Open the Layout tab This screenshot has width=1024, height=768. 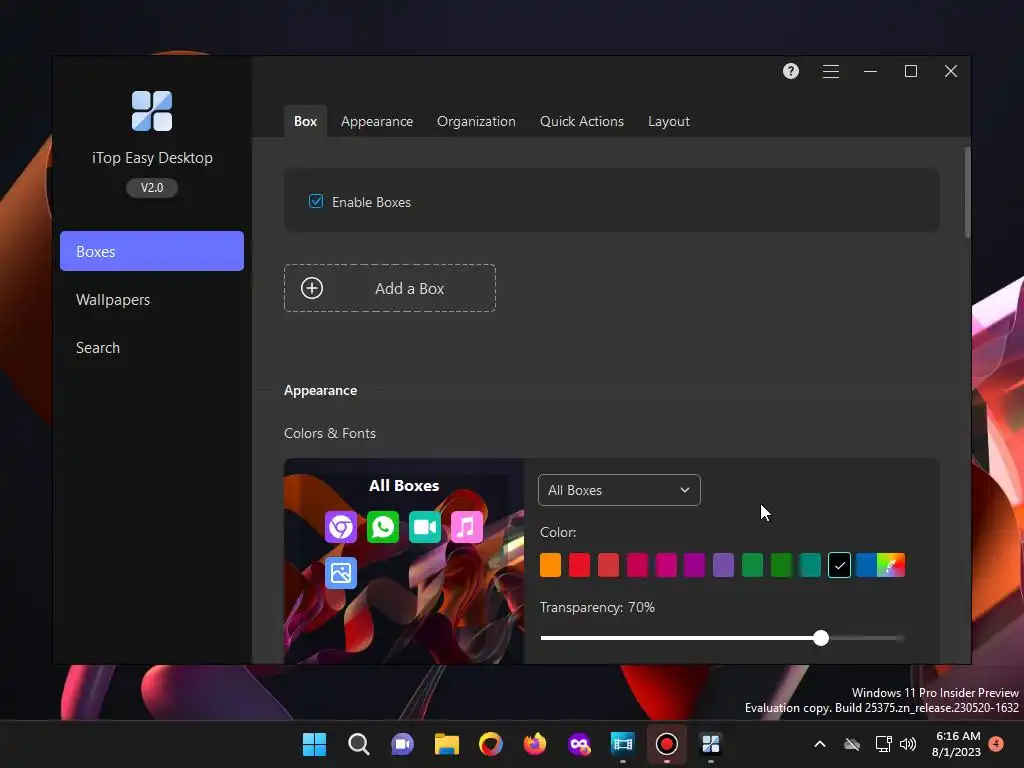669,121
